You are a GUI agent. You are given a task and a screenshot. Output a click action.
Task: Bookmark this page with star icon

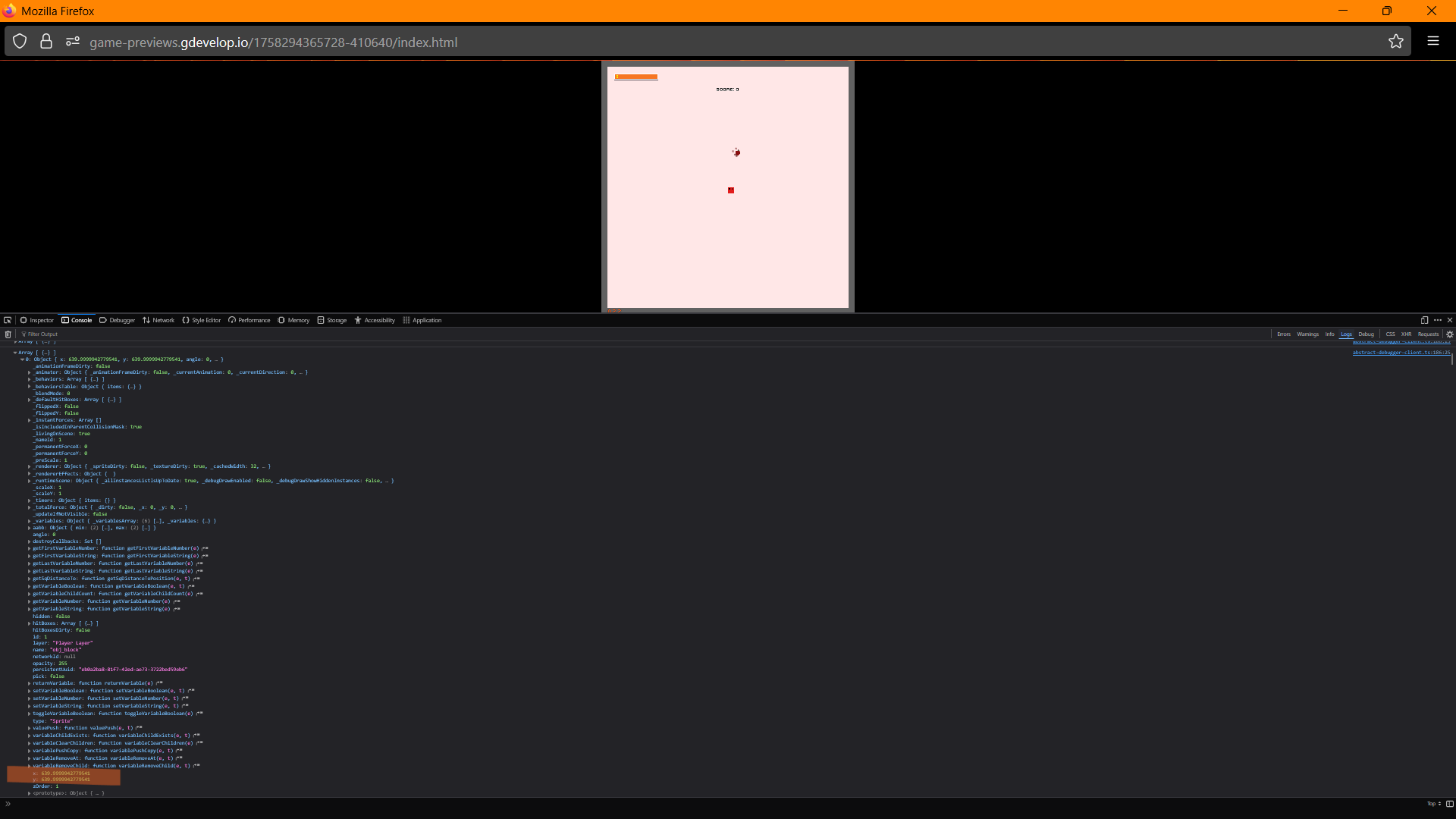click(1395, 42)
